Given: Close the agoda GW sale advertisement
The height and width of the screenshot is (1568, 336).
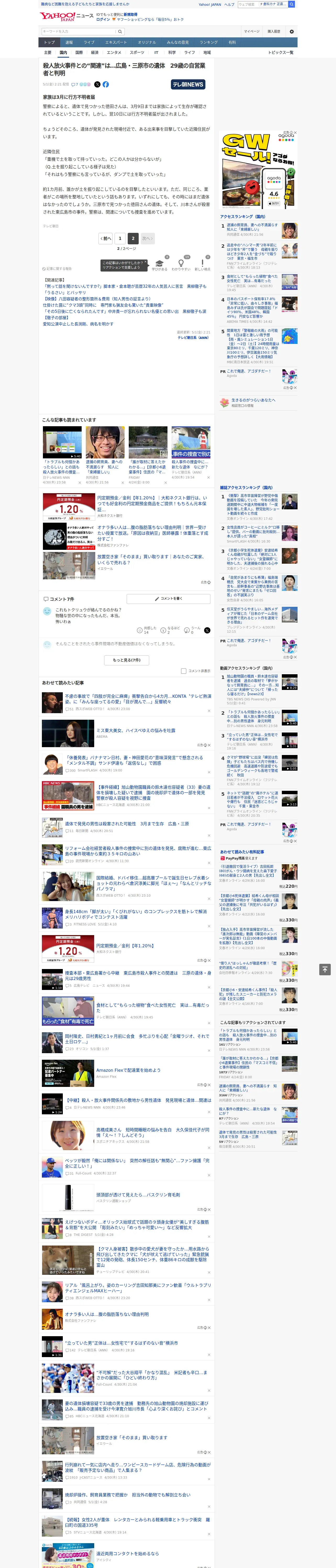Looking at the screenshot, I should click(x=295, y=133).
